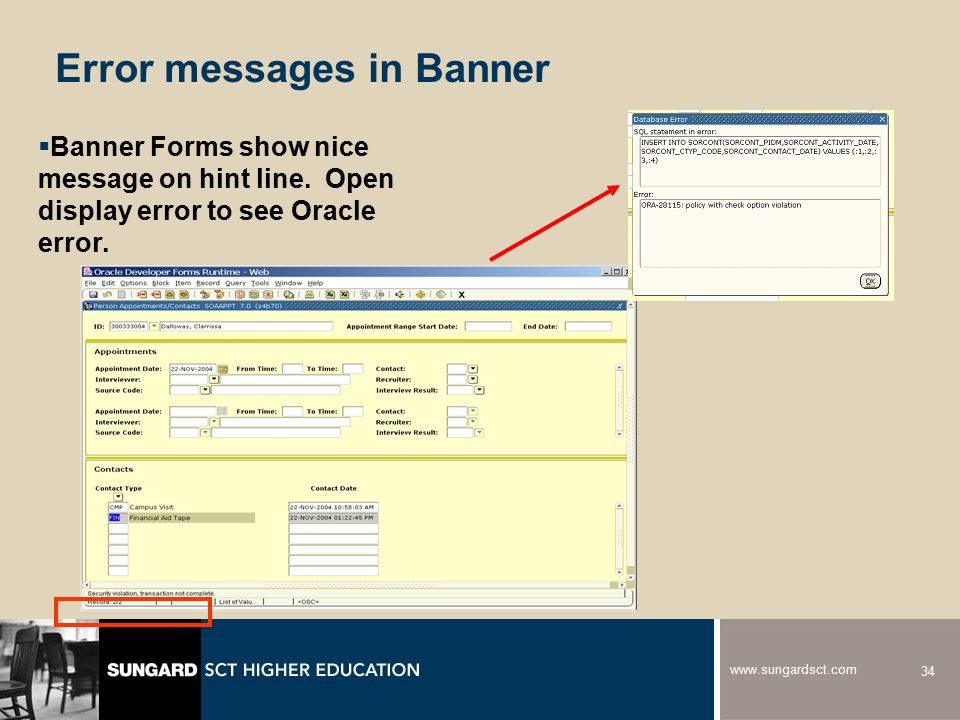Viewport: 960px width, 720px height.
Task: Click the Previous Block toolbar icon
Action: (x=204, y=294)
